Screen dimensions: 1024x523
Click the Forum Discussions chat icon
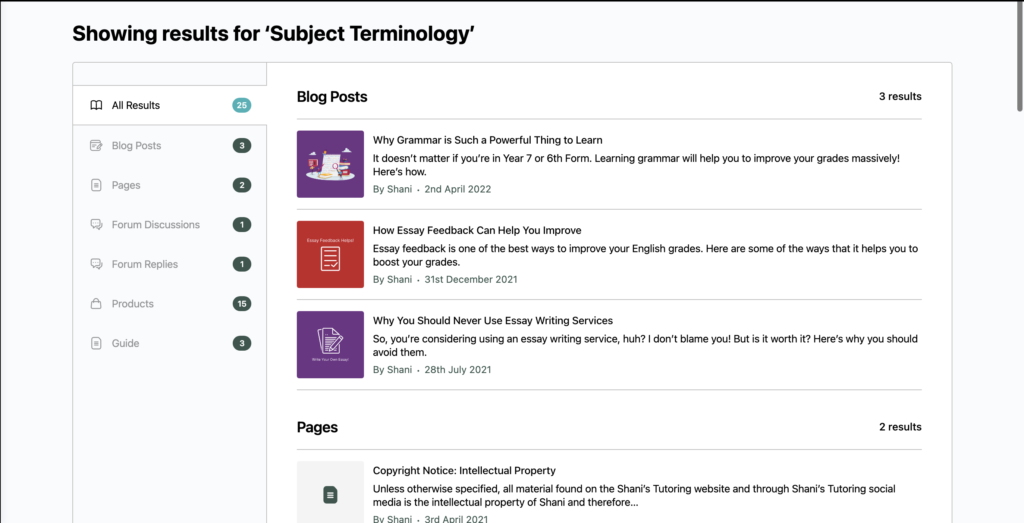point(96,225)
